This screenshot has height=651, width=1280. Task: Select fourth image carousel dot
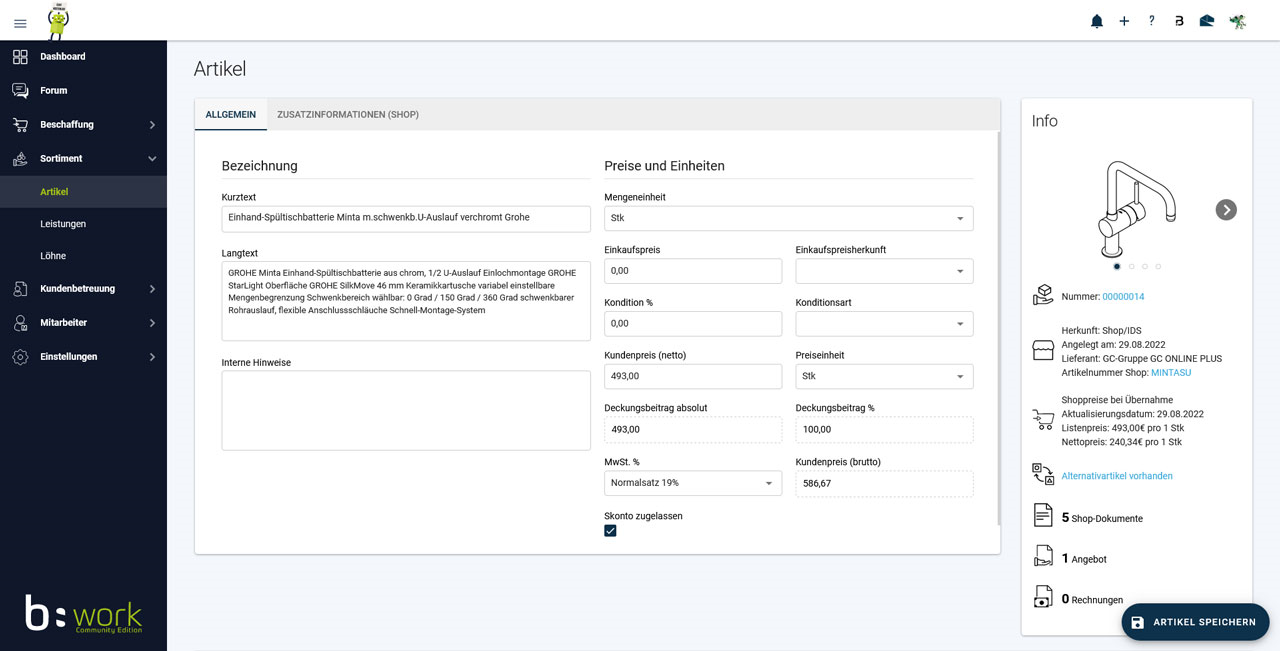[1158, 266]
